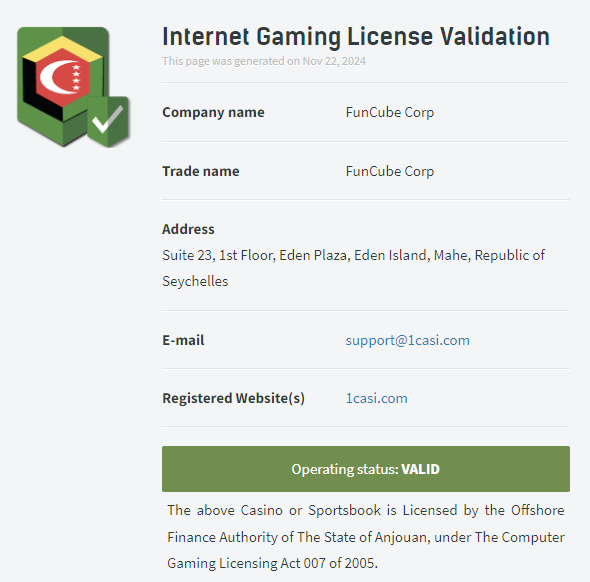Image resolution: width=590 pixels, height=582 pixels.
Task: Click the Eden Plaza address text
Action: 315,255
